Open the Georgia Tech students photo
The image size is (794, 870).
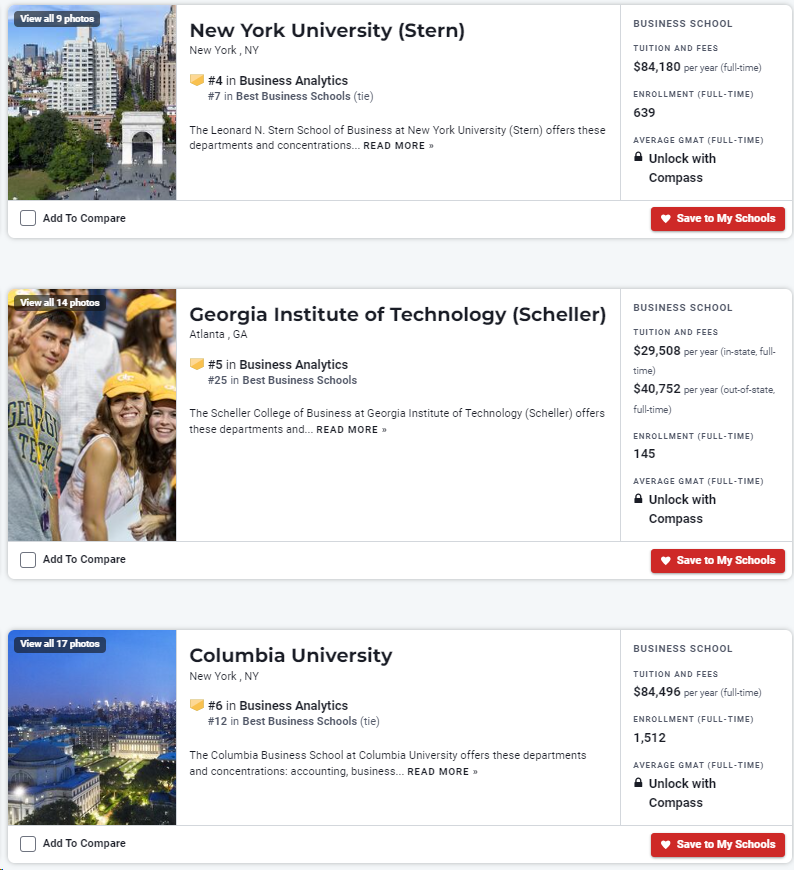[92, 415]
